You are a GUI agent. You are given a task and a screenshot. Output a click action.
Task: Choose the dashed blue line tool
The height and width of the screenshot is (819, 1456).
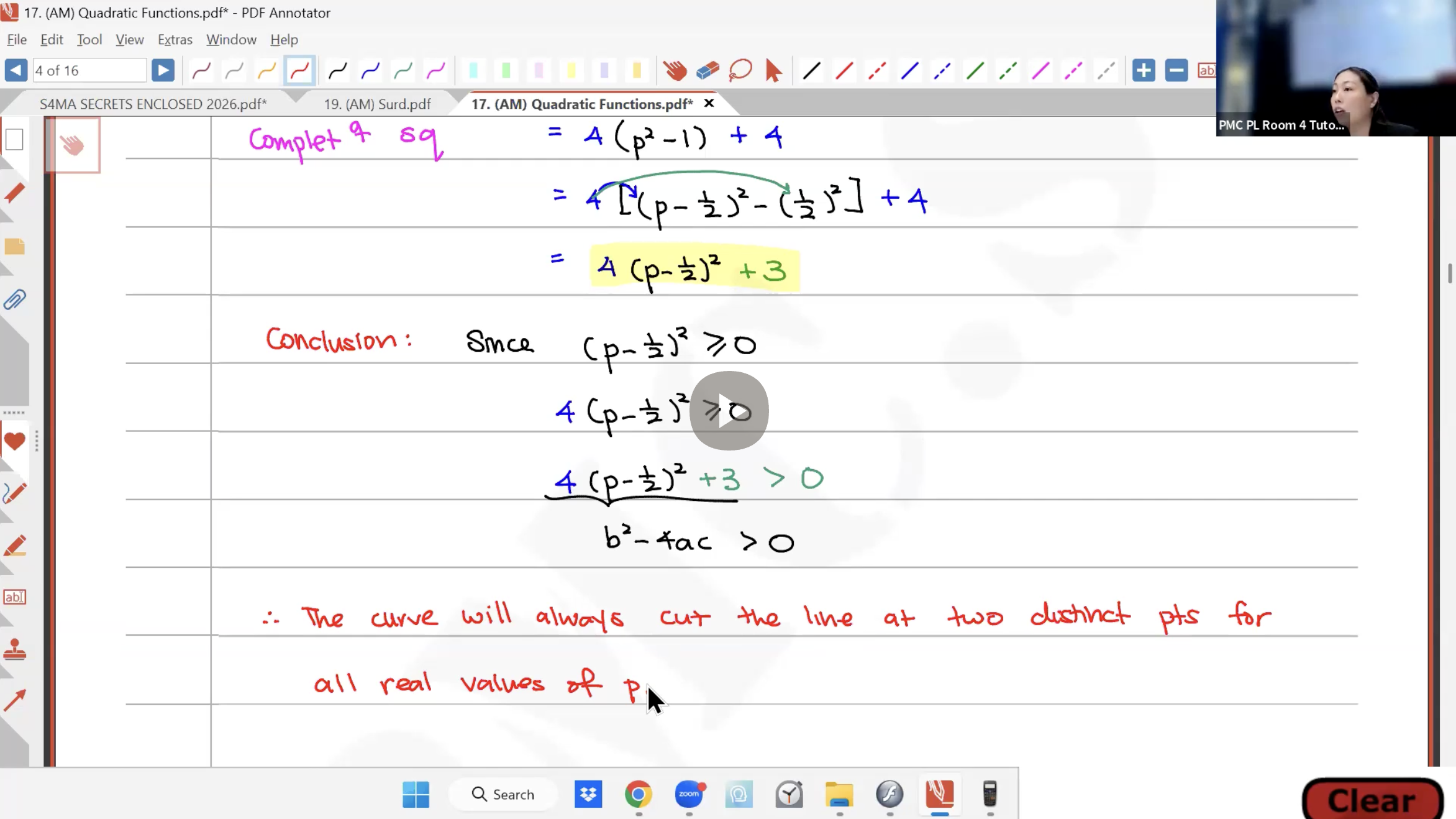pos(942,71)
